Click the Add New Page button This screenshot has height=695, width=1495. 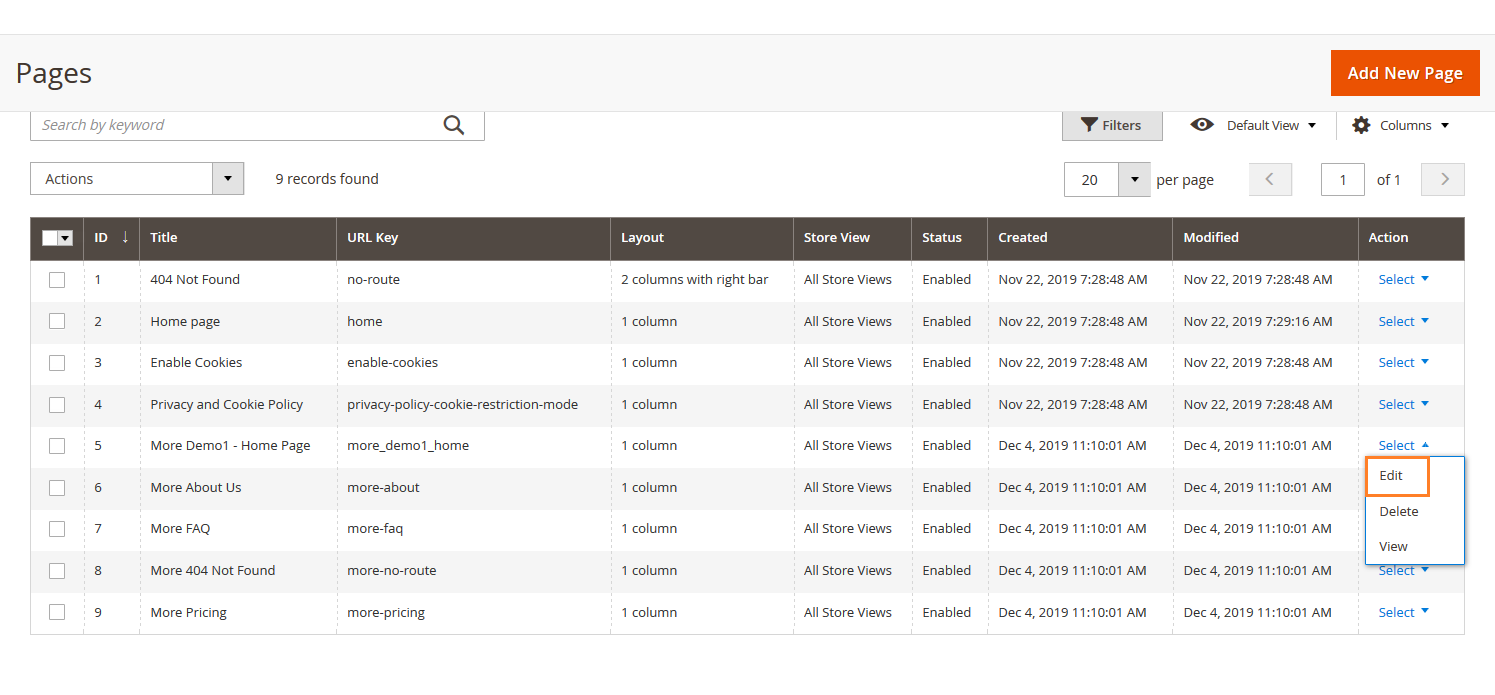click(1405, 73)
